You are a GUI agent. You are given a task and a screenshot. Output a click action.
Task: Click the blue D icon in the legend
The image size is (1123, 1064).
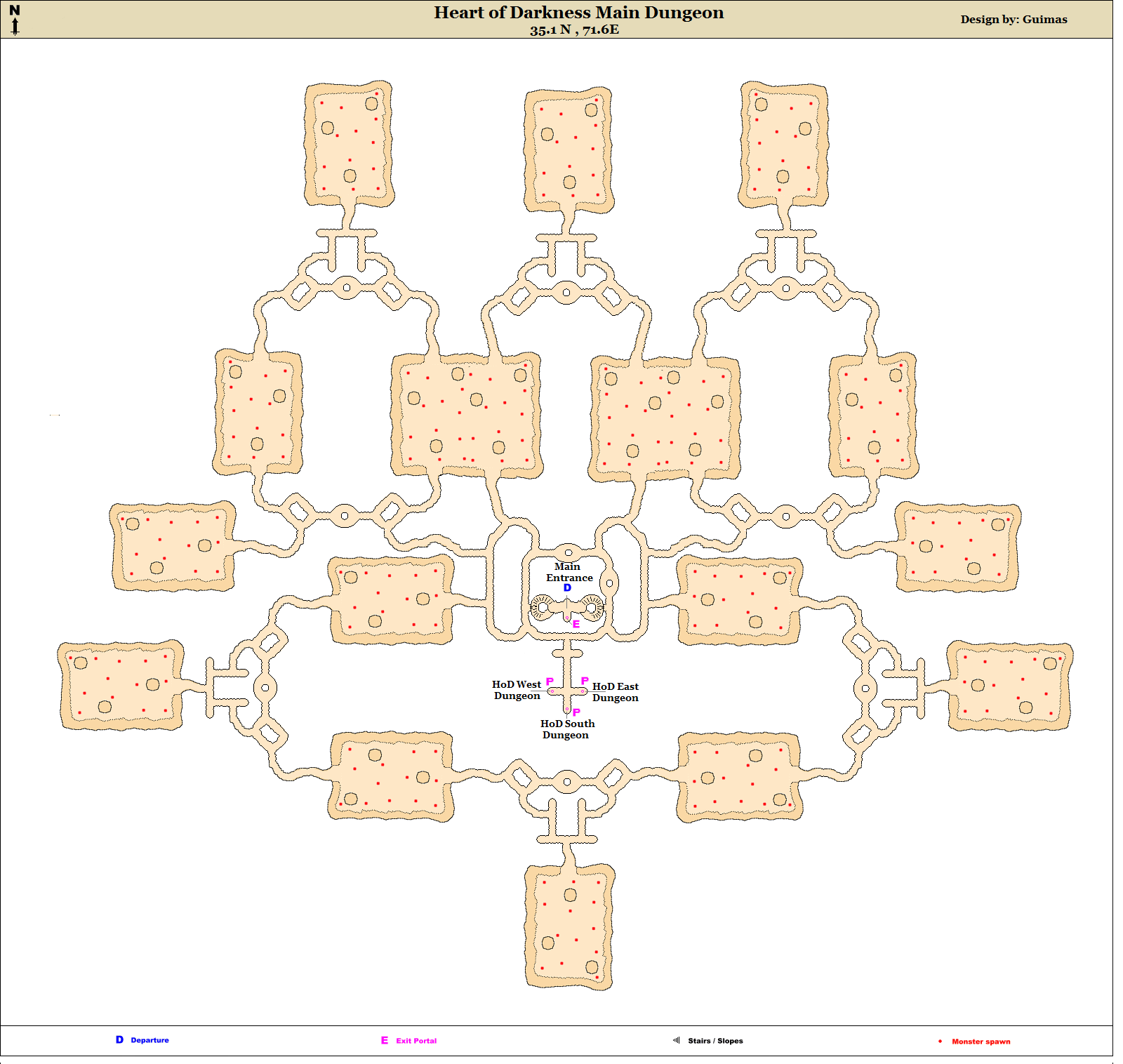(x=119, y=1040)
